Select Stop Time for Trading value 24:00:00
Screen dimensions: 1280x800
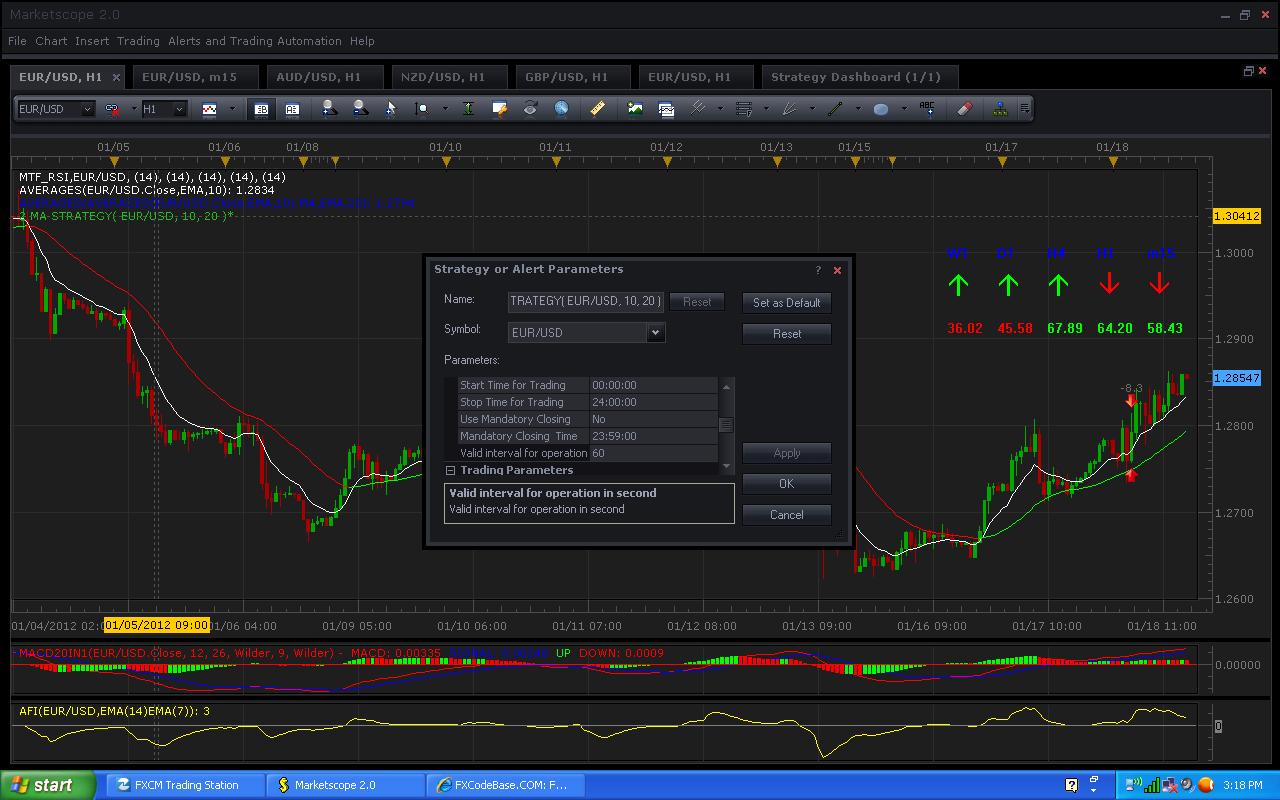coord(653,402)
